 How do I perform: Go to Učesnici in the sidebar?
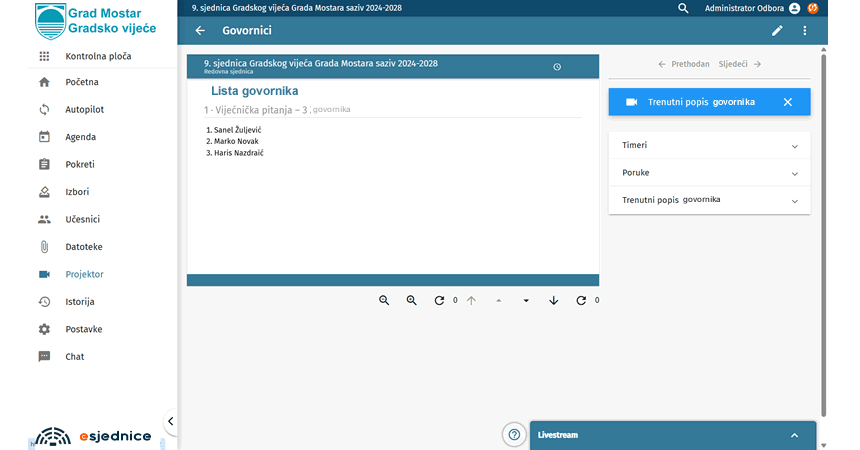coord(82,219)
